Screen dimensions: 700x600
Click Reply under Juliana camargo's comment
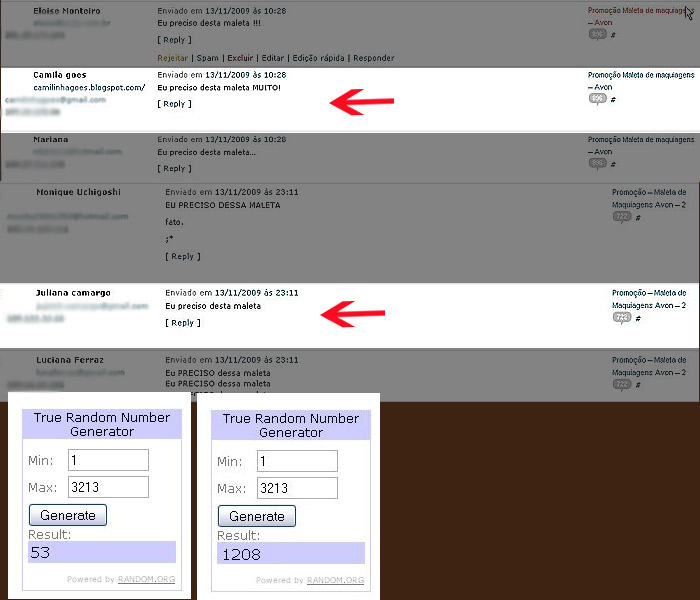pos(183,323)
